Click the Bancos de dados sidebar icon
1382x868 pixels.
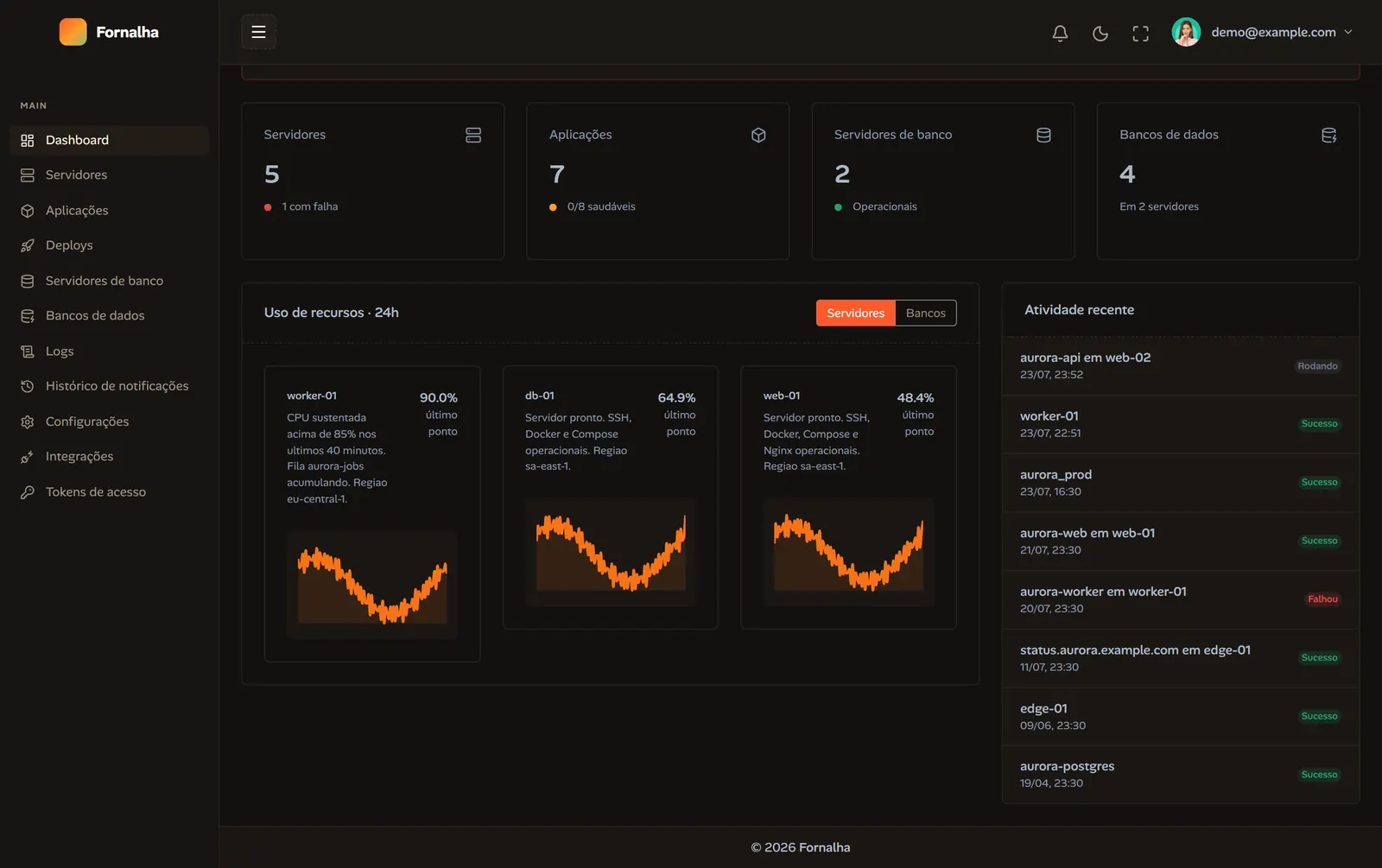[28, 316]
